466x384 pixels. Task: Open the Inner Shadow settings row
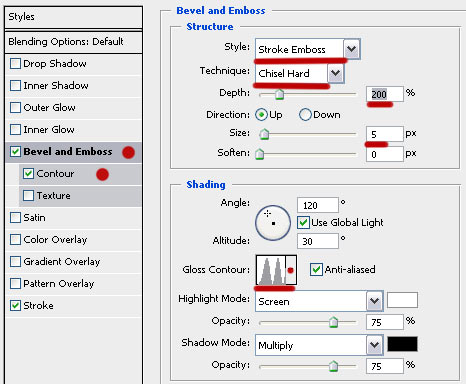tap(74, 85)
